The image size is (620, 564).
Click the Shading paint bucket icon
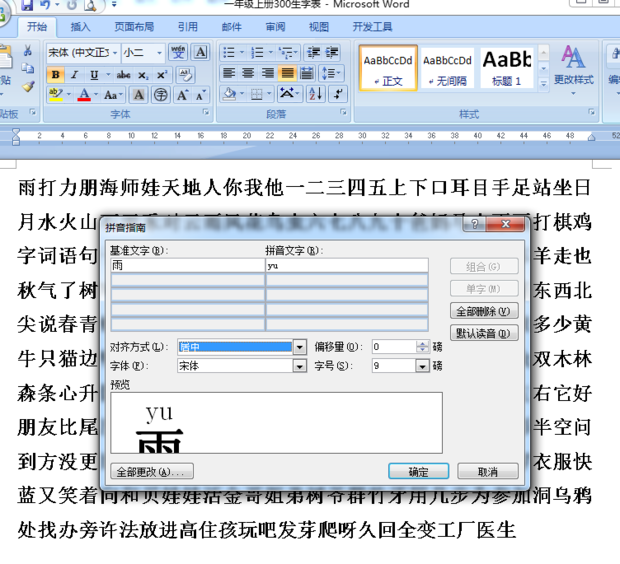pos(229,94)
